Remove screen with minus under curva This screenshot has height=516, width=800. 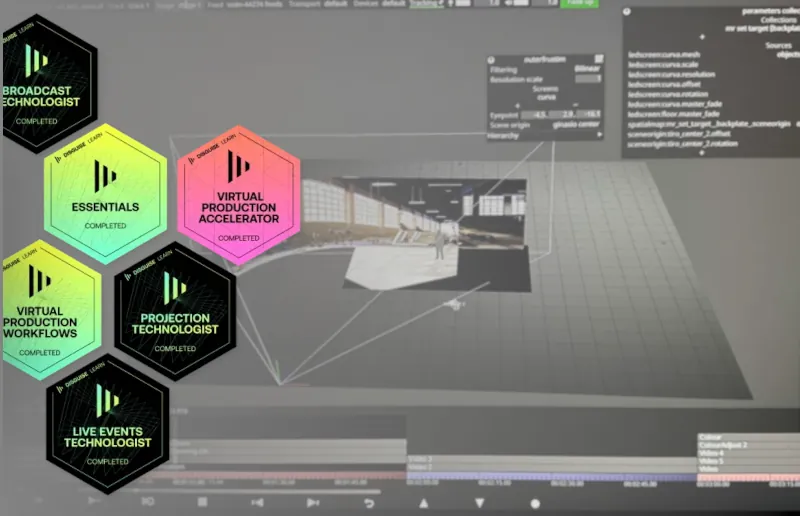(x=576, y=106)
